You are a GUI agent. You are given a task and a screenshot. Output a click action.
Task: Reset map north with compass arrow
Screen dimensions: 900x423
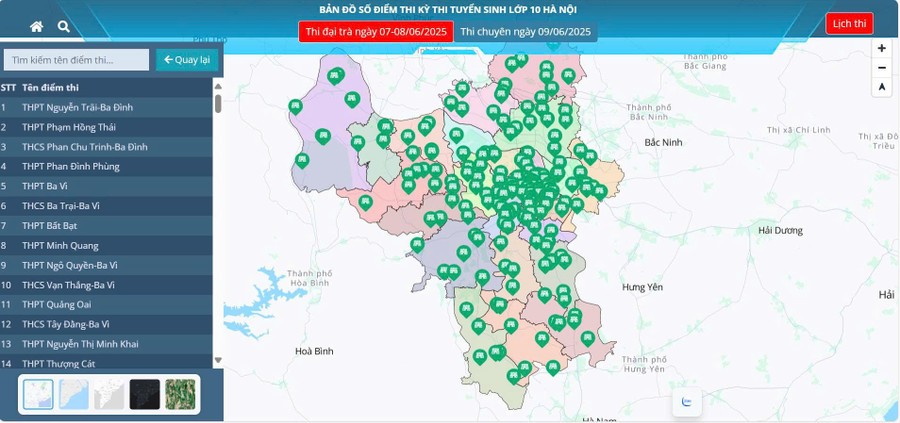click(881, 88)
